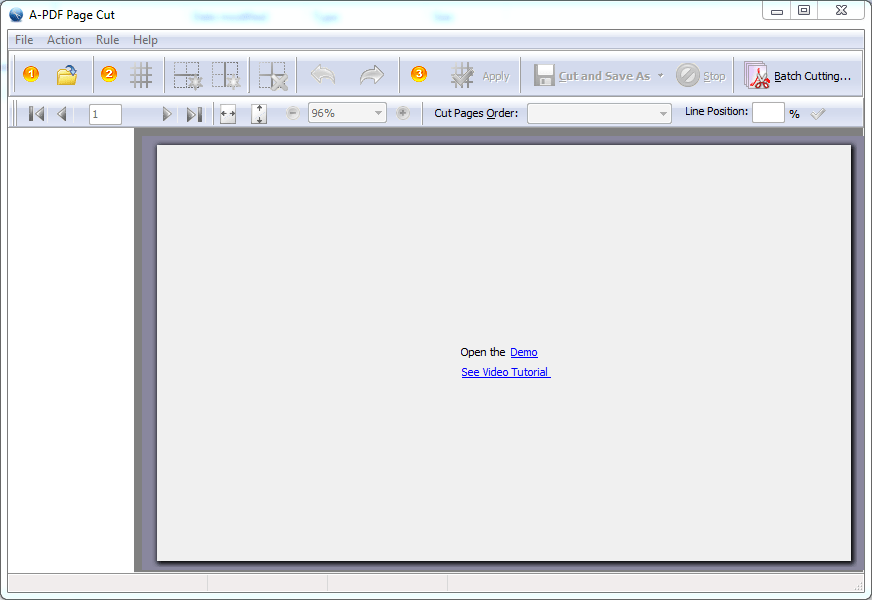Click Cut and Save As
Viewport: 872px width, 600px height.
point(593,76)
